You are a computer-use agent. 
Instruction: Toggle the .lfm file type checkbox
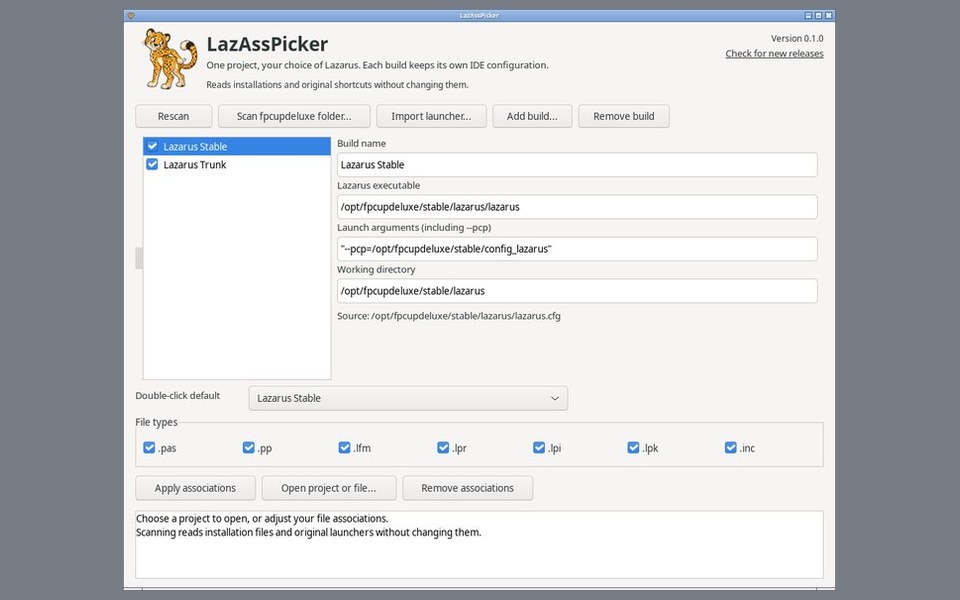[344, 448]
